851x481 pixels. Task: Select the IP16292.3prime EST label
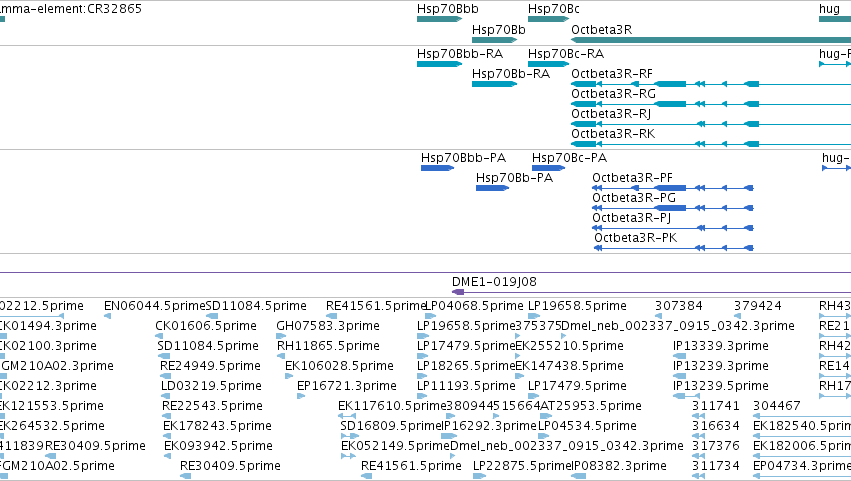[x=490, y=427]
